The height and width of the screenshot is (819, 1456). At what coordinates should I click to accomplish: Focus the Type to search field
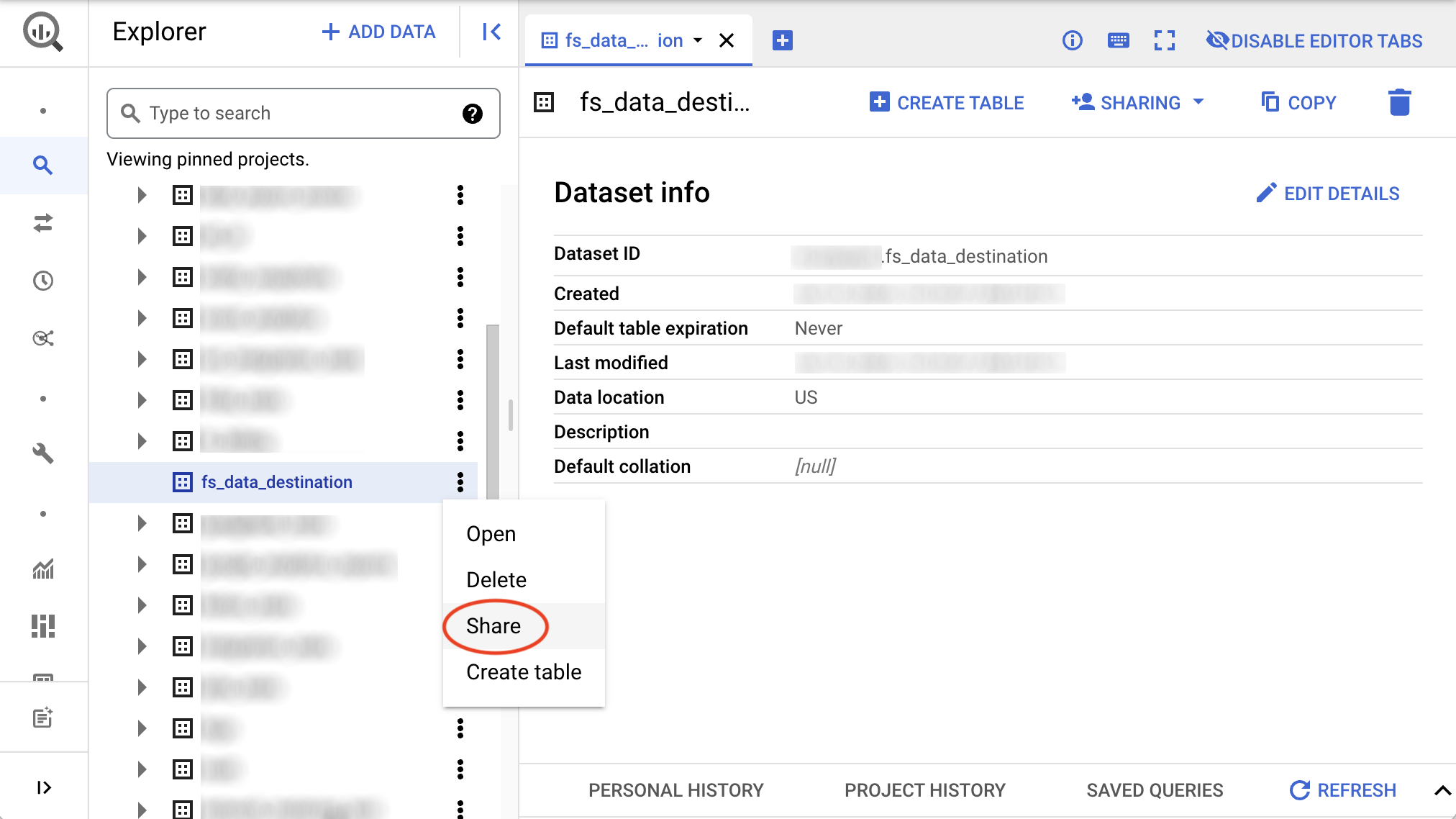pyautogui.click(x=303, y=114)
